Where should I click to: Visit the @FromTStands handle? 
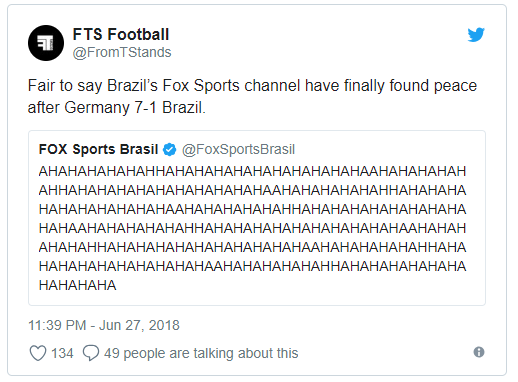click(122, 52)
